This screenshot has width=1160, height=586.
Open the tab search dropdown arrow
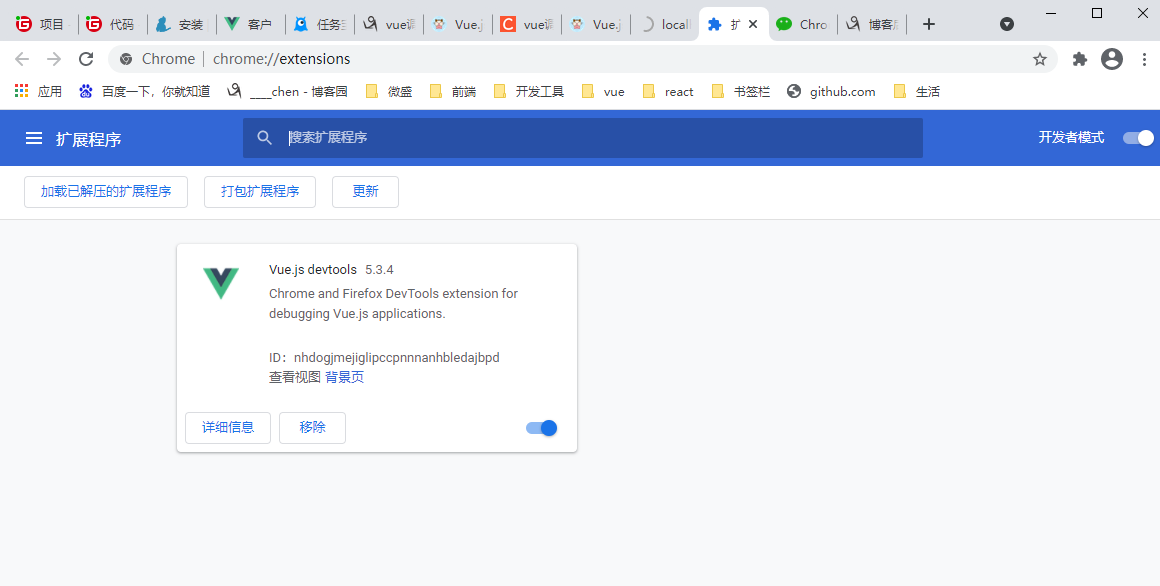point(1006,24)
